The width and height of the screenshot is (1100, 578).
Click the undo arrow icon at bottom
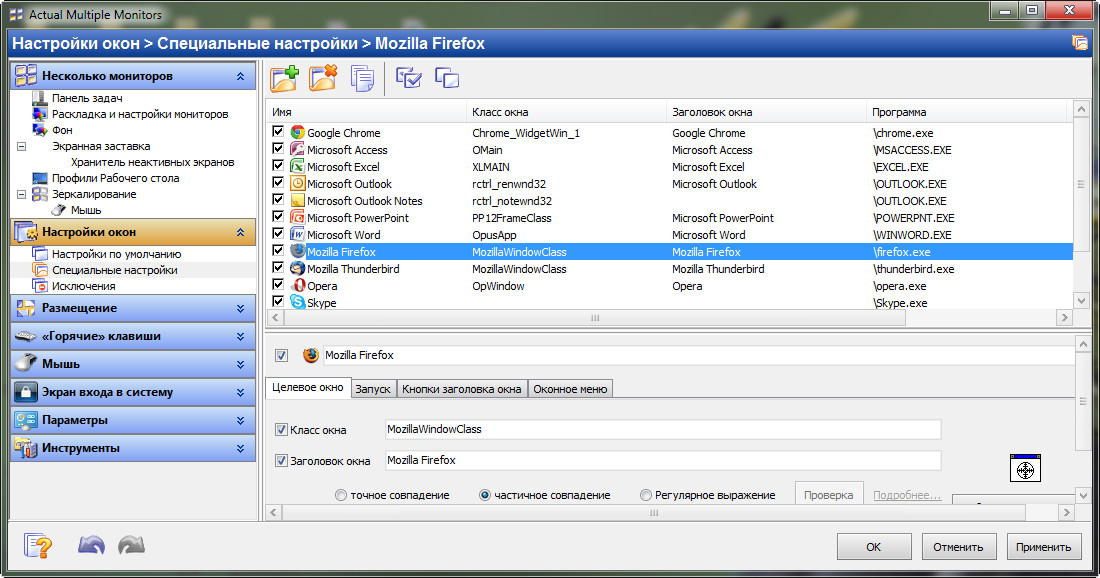(x=91, y=545)
